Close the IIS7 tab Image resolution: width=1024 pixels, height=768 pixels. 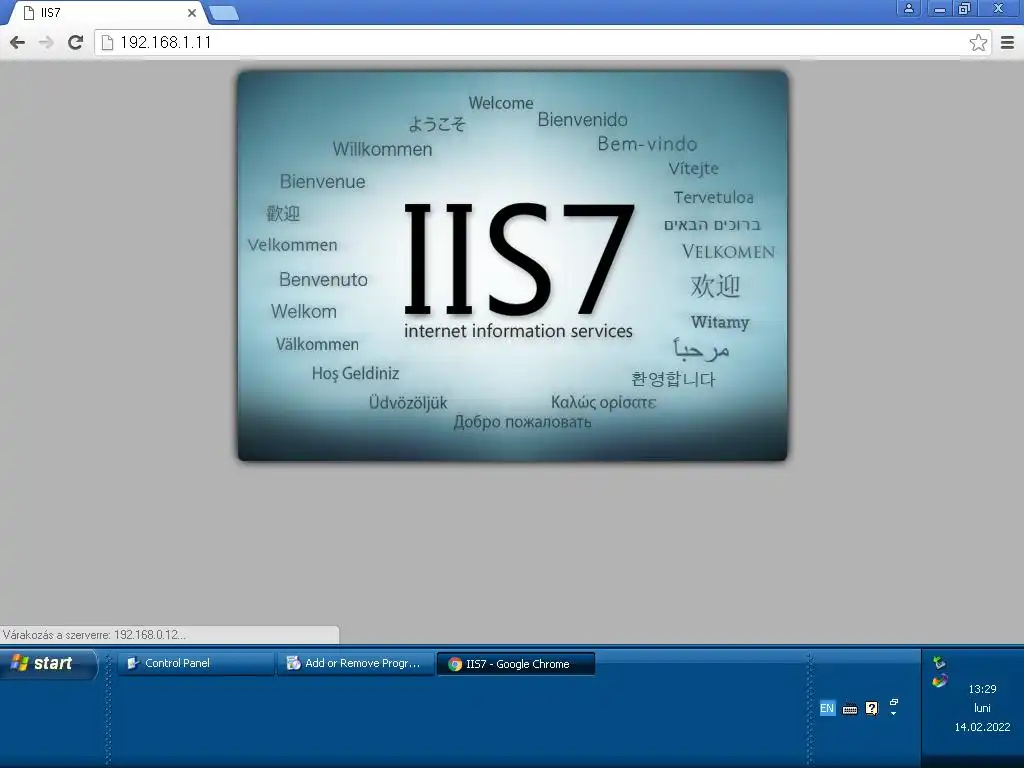[x=191, y=12]
